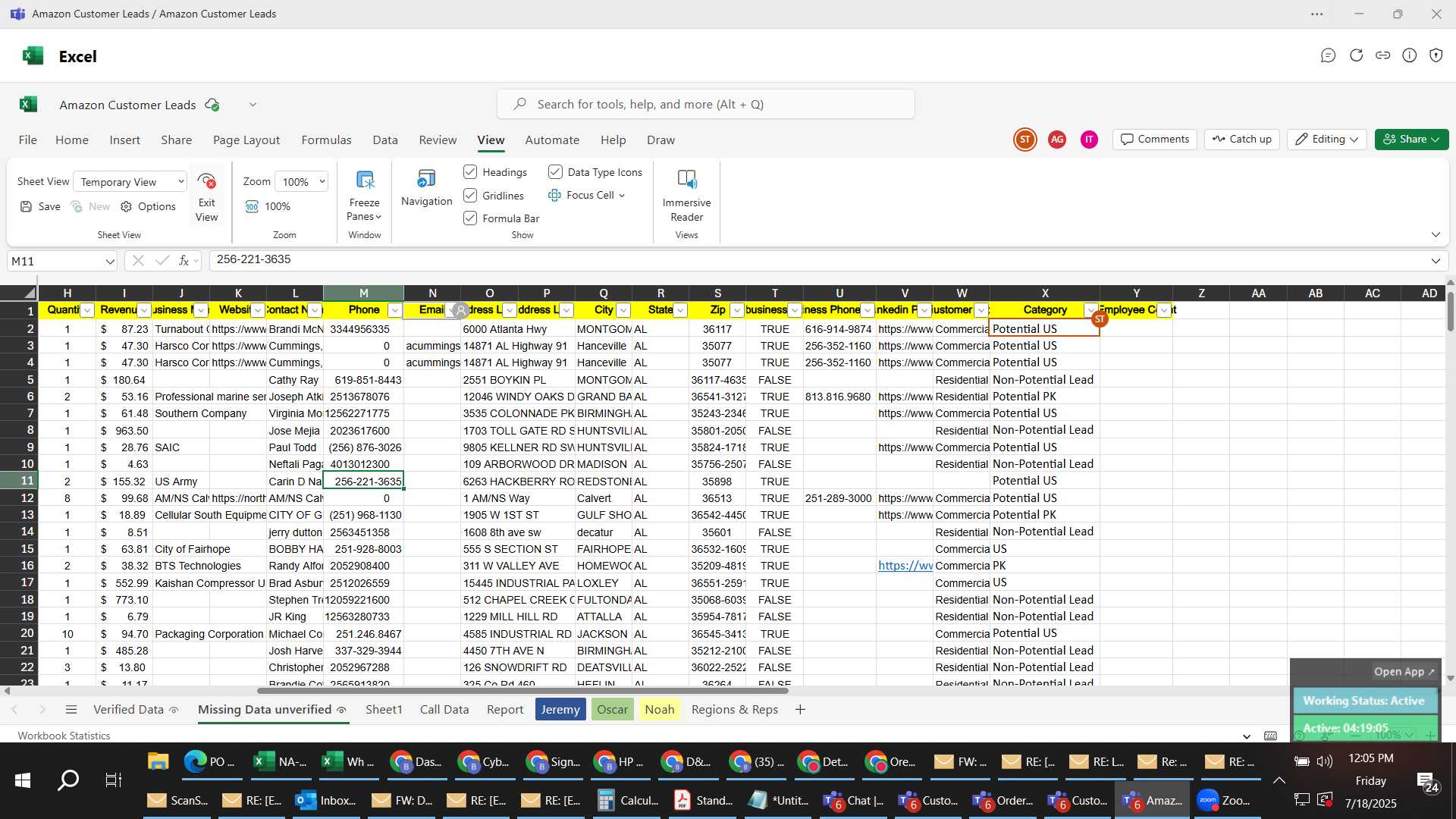Save the current sheet view

(40, 206)
